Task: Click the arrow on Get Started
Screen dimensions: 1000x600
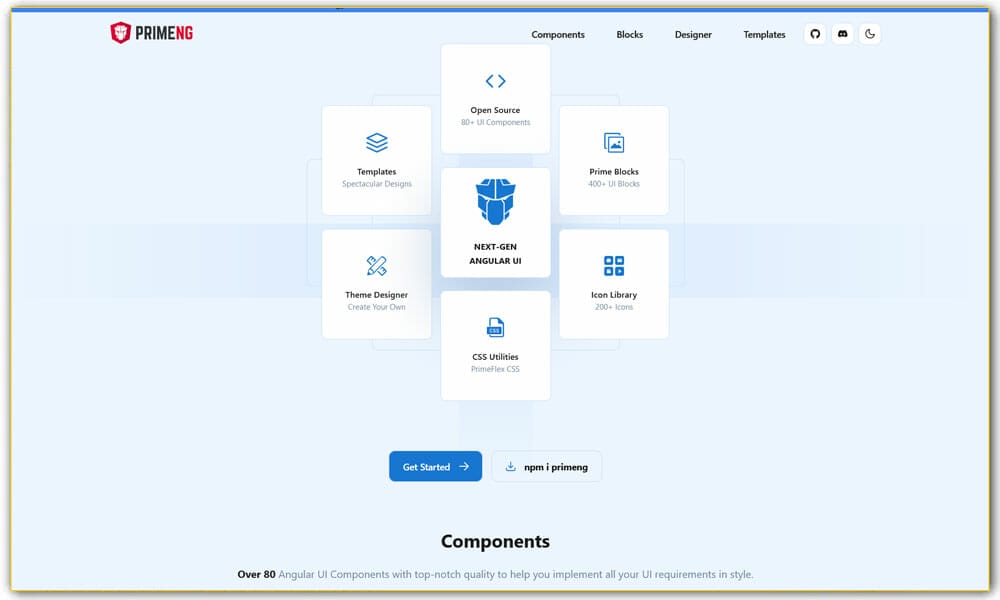Action: (x=464, y=467)
